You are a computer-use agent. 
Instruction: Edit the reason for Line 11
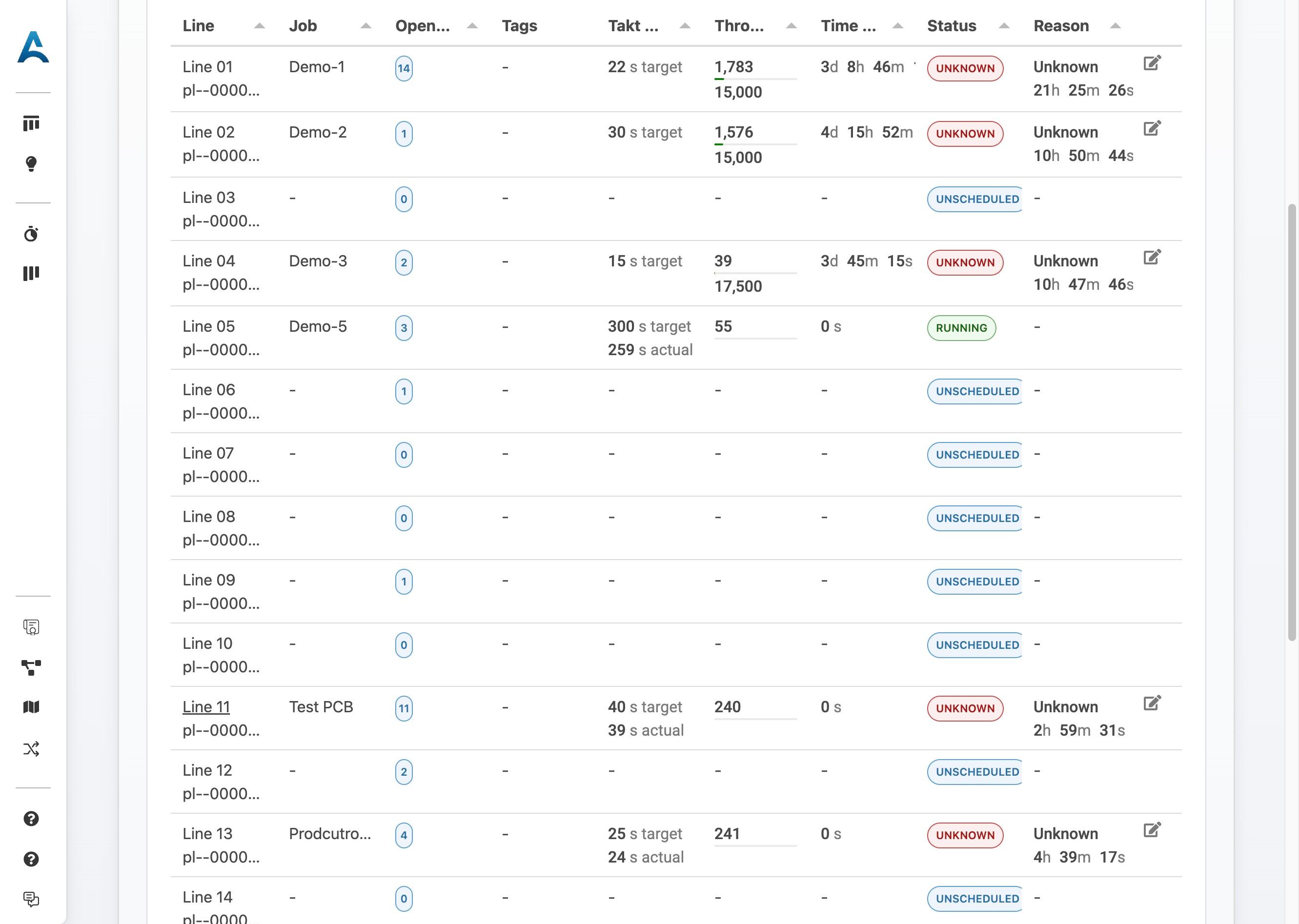click(x=1152, y=703)
